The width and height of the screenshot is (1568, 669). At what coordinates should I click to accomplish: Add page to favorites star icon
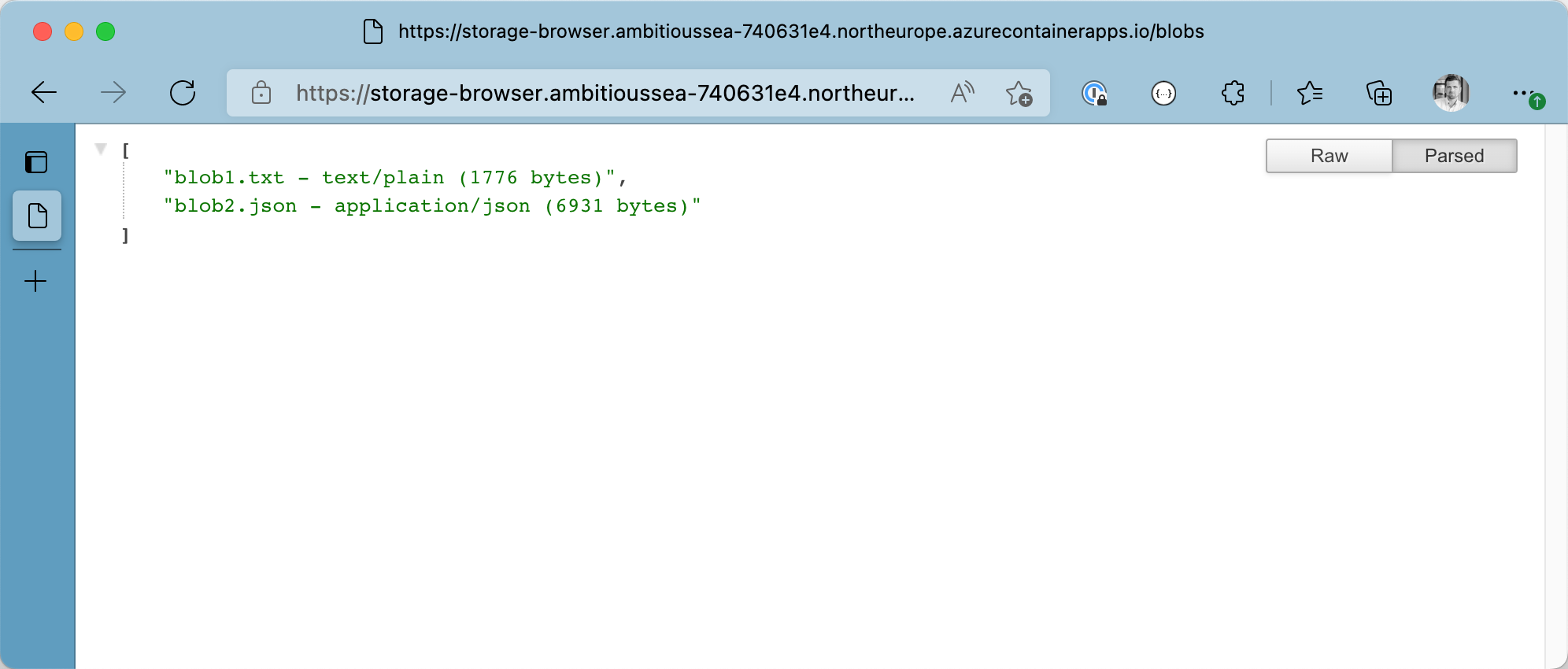tap(1019, 93)
